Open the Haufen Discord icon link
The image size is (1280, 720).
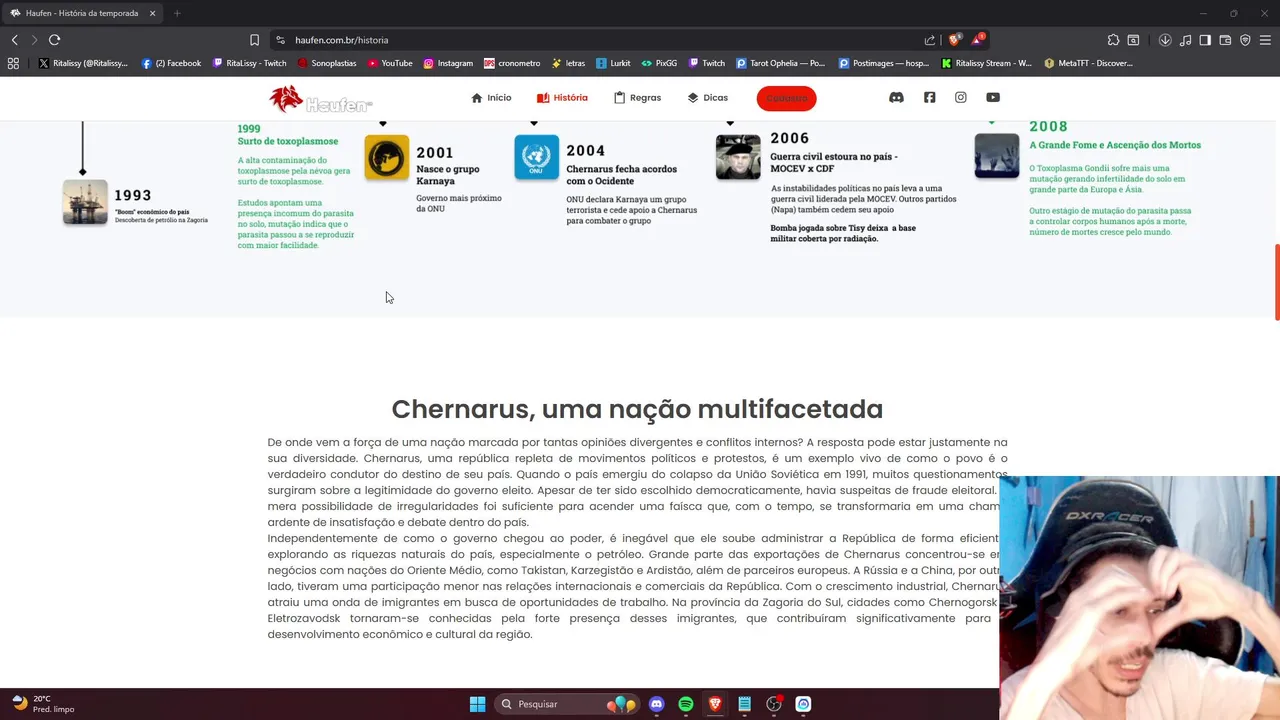click(x=896, y=98)
